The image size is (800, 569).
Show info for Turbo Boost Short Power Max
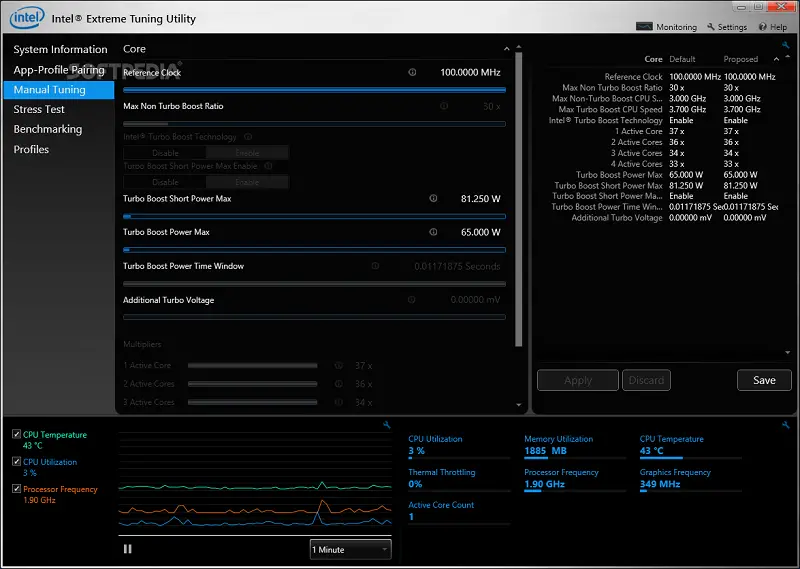click(x=433, y=199)
